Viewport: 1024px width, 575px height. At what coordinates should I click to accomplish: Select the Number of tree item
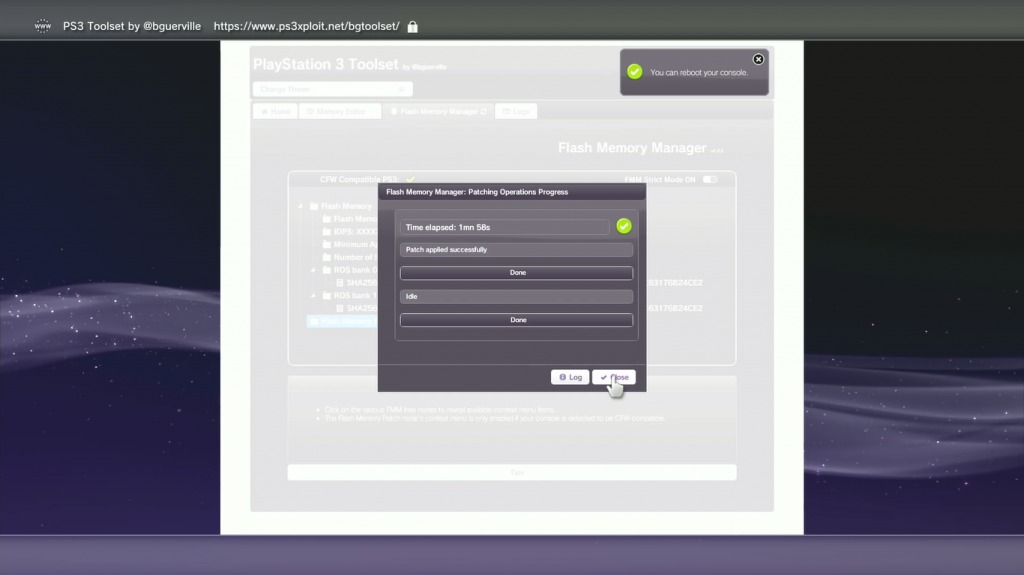(349, 257)
